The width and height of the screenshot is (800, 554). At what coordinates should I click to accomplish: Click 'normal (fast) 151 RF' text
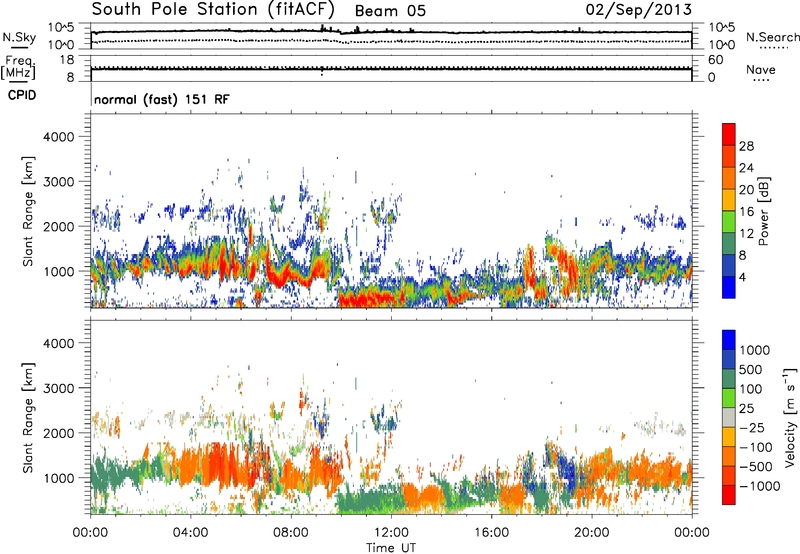[162, 99]
